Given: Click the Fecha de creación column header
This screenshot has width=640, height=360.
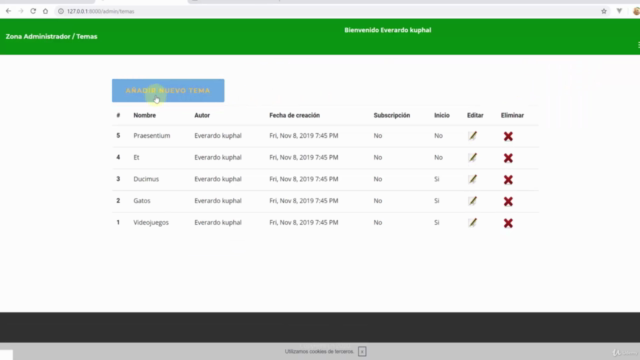Looking at the screenshot, I should [295, 116].
